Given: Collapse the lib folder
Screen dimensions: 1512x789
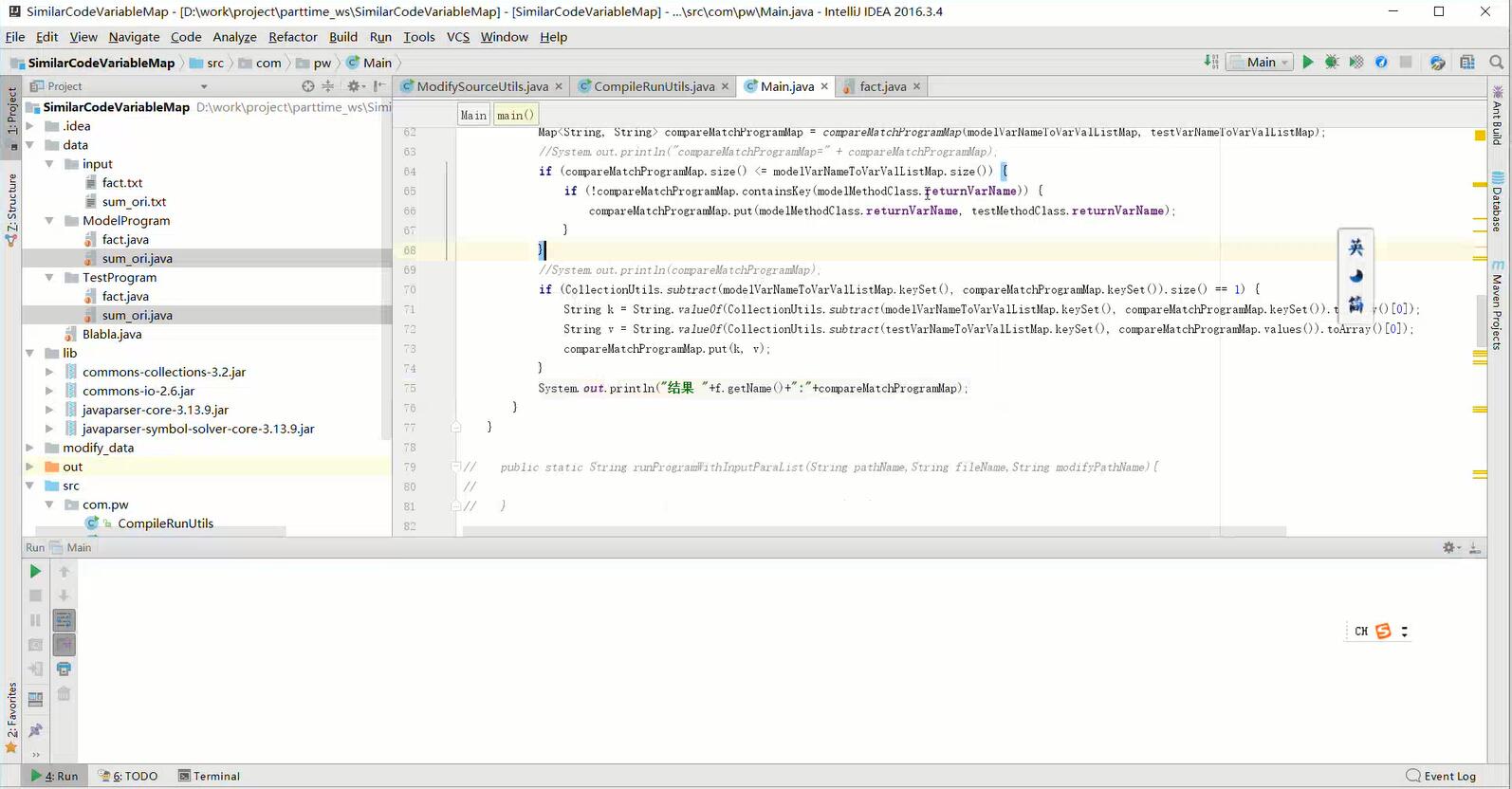Looking at the screenshot, I should pyautogui.click(x=29, y=353).
